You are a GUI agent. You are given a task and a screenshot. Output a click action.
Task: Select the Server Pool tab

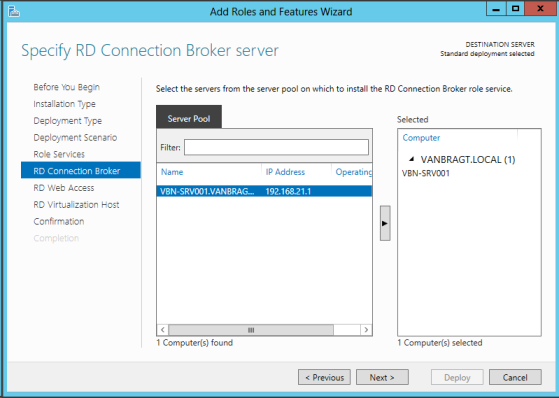pos(189,117)
